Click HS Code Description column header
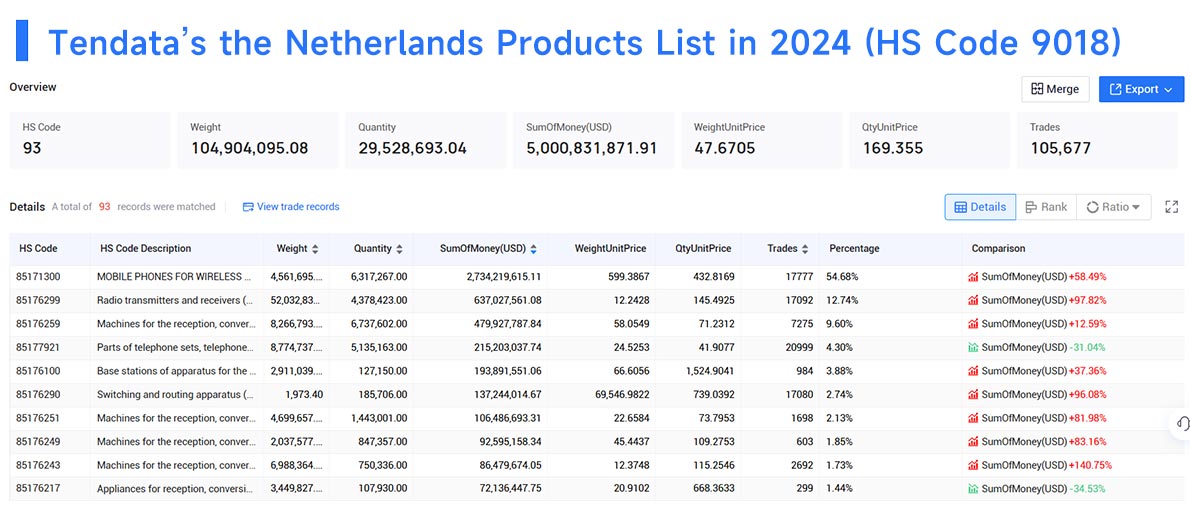Image resolution: width=1190 pixels, height=507 pixels. tap(146, 249)
